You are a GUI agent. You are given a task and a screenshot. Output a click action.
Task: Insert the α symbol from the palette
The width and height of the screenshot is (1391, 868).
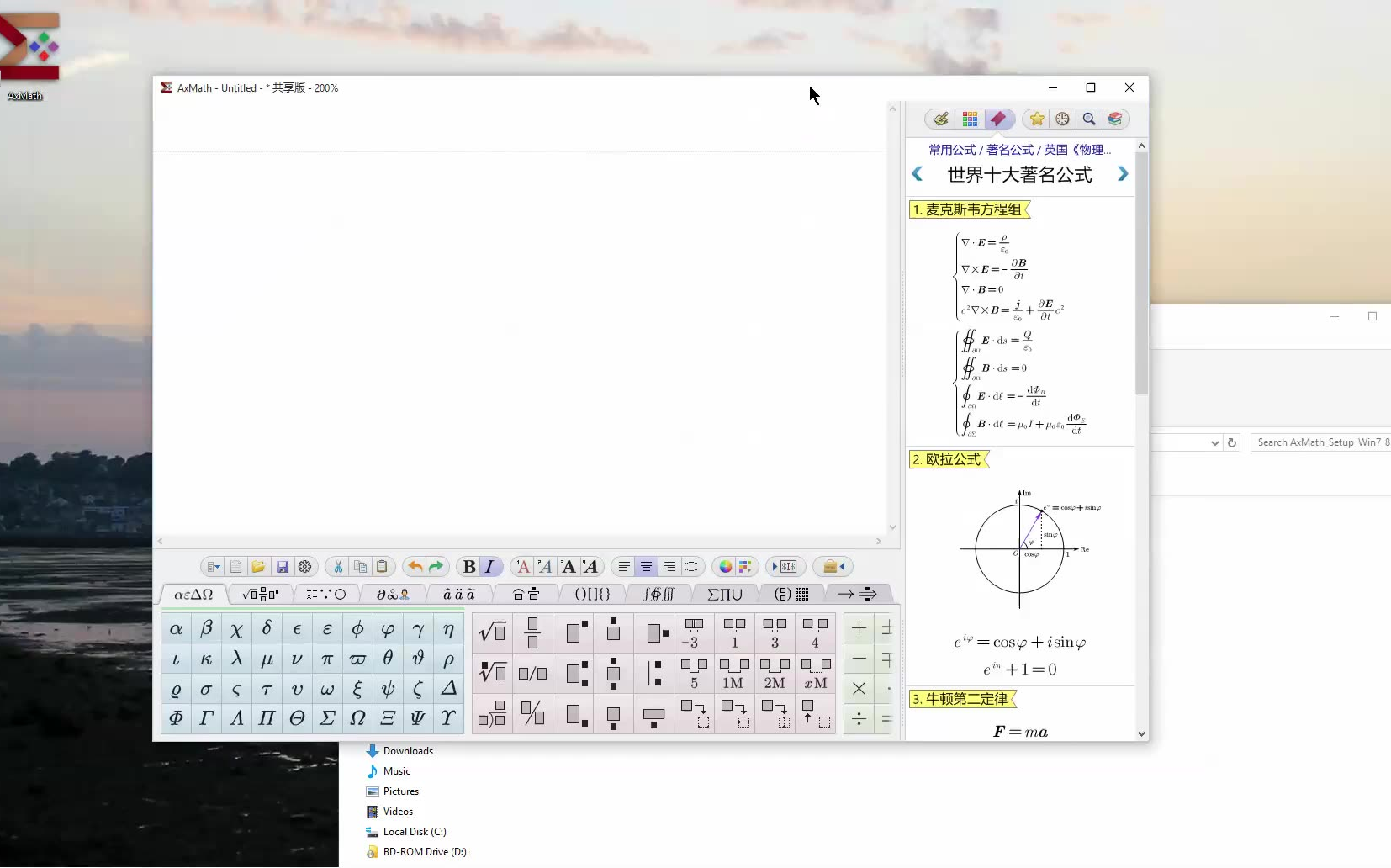(x=177, y=627)
